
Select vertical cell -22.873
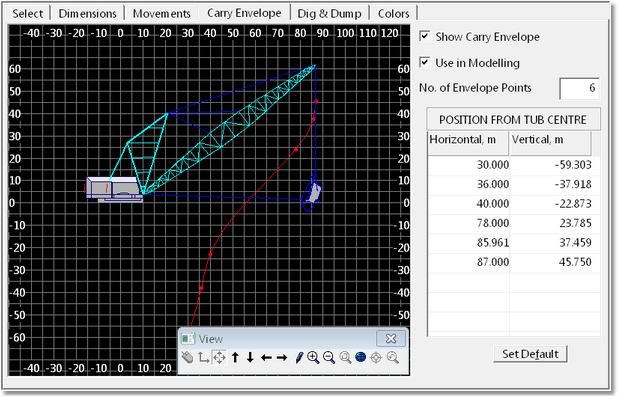(x=555, y=204)
